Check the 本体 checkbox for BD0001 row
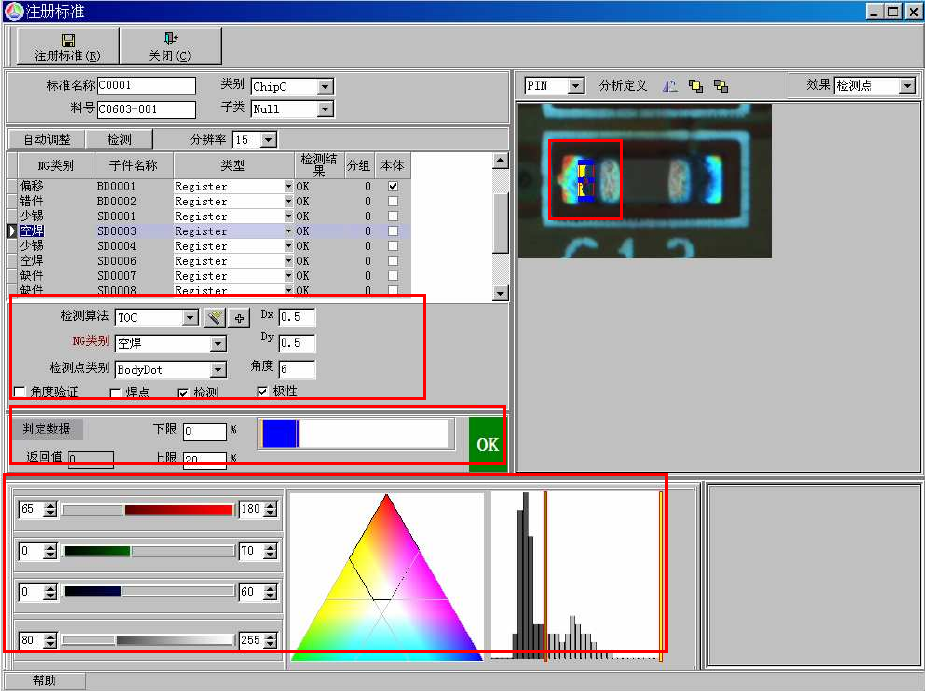Viewport: 925px width, 691px height. coord(393,186)
